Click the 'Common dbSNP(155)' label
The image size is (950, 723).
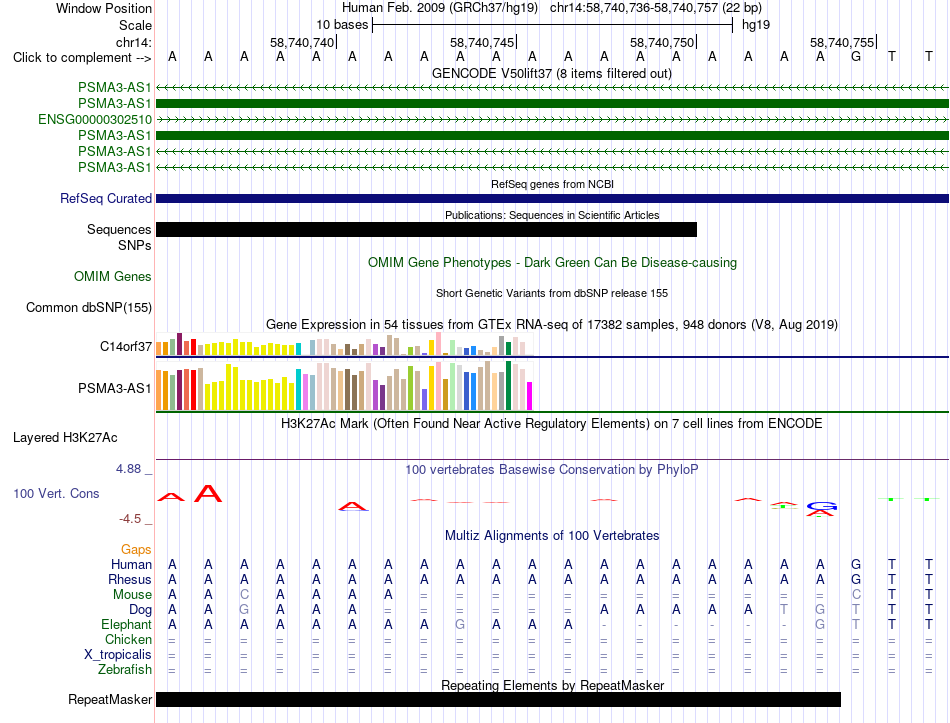point(88,307)
